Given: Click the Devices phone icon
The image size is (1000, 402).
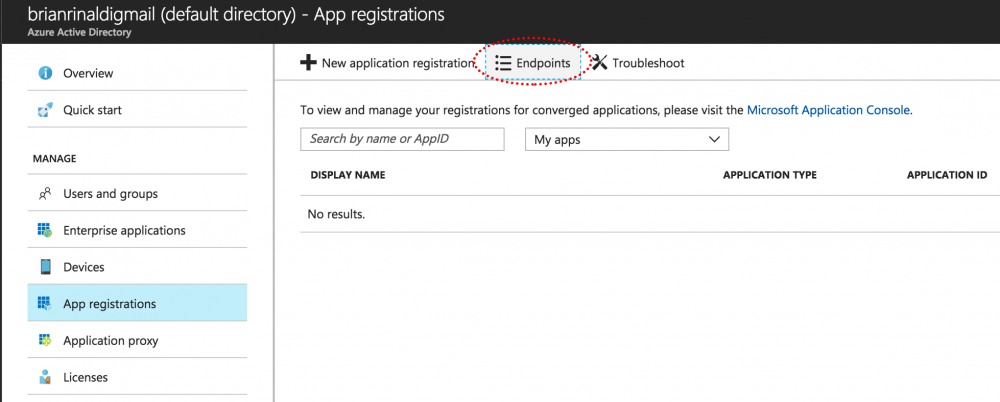Looking at the screenshot, I should [x=45, y=267].
